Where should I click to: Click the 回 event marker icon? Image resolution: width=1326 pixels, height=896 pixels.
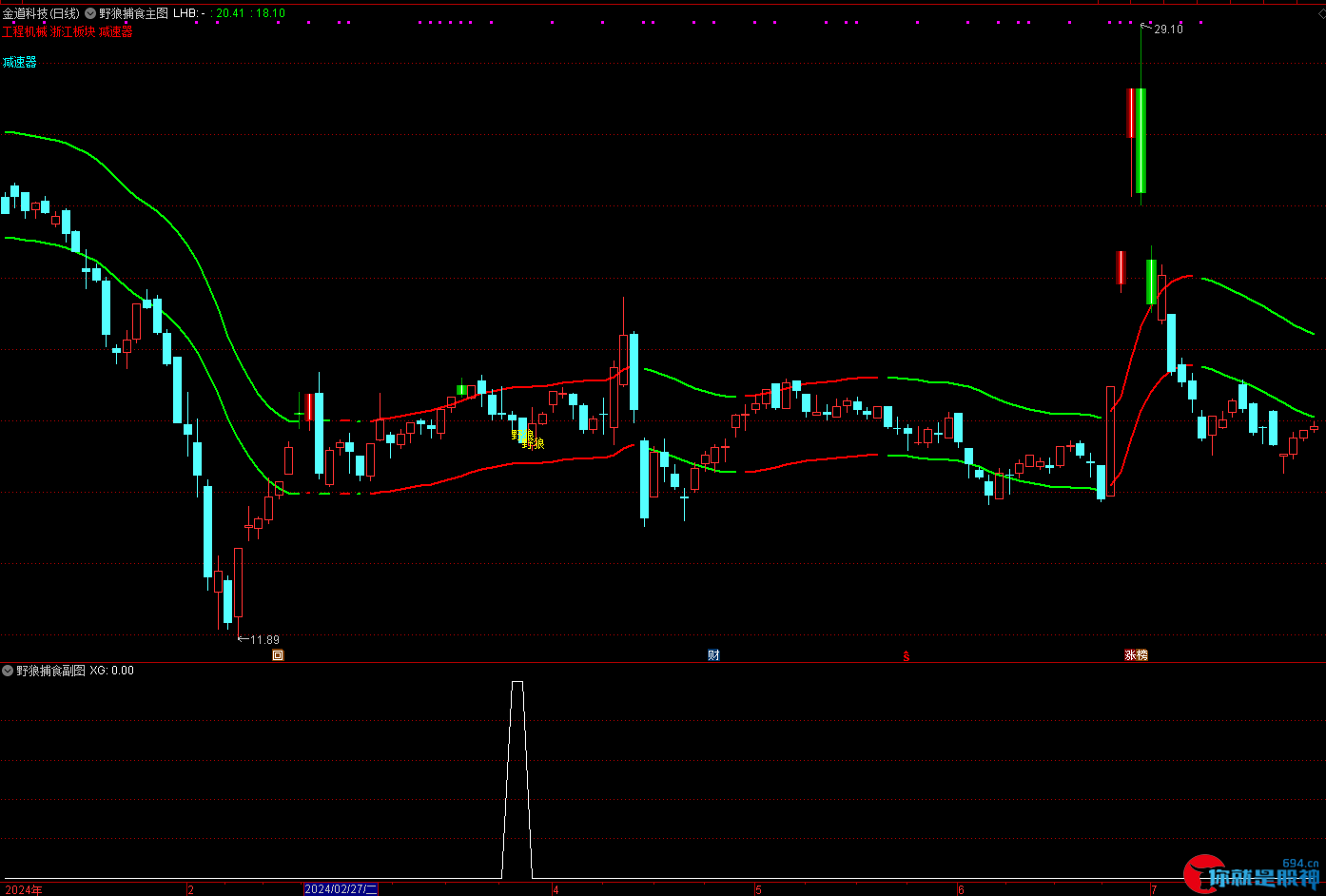coord(278,654)
